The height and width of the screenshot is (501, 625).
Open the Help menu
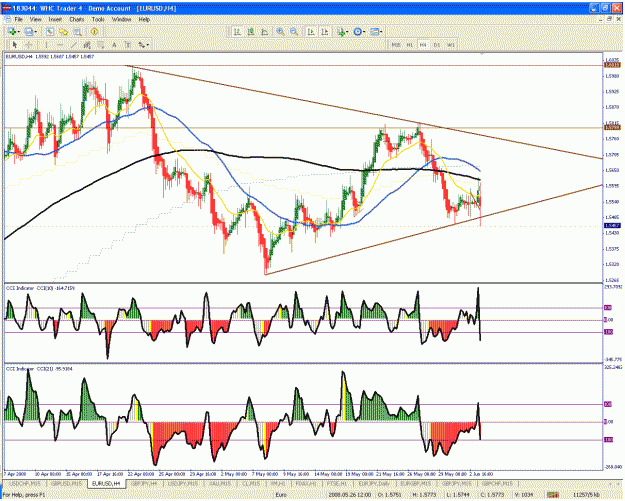(144, 19)
